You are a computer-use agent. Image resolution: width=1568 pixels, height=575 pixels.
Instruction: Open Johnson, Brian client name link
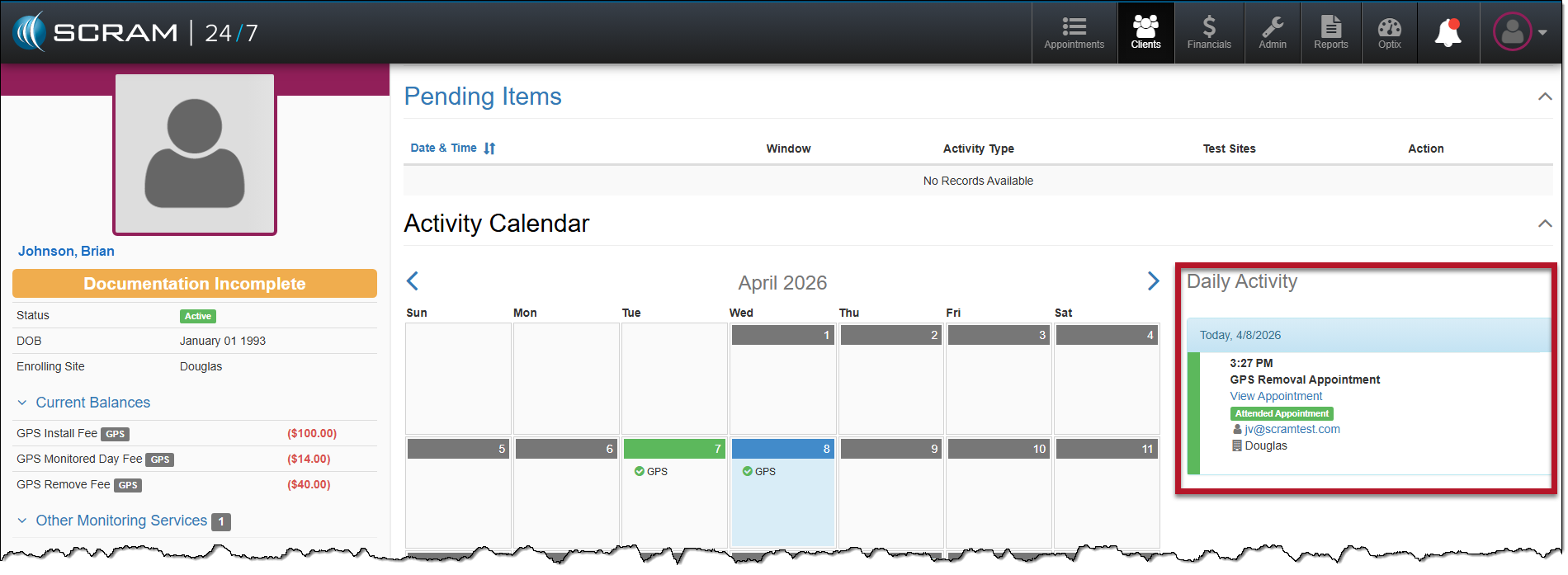pos(66,251)
